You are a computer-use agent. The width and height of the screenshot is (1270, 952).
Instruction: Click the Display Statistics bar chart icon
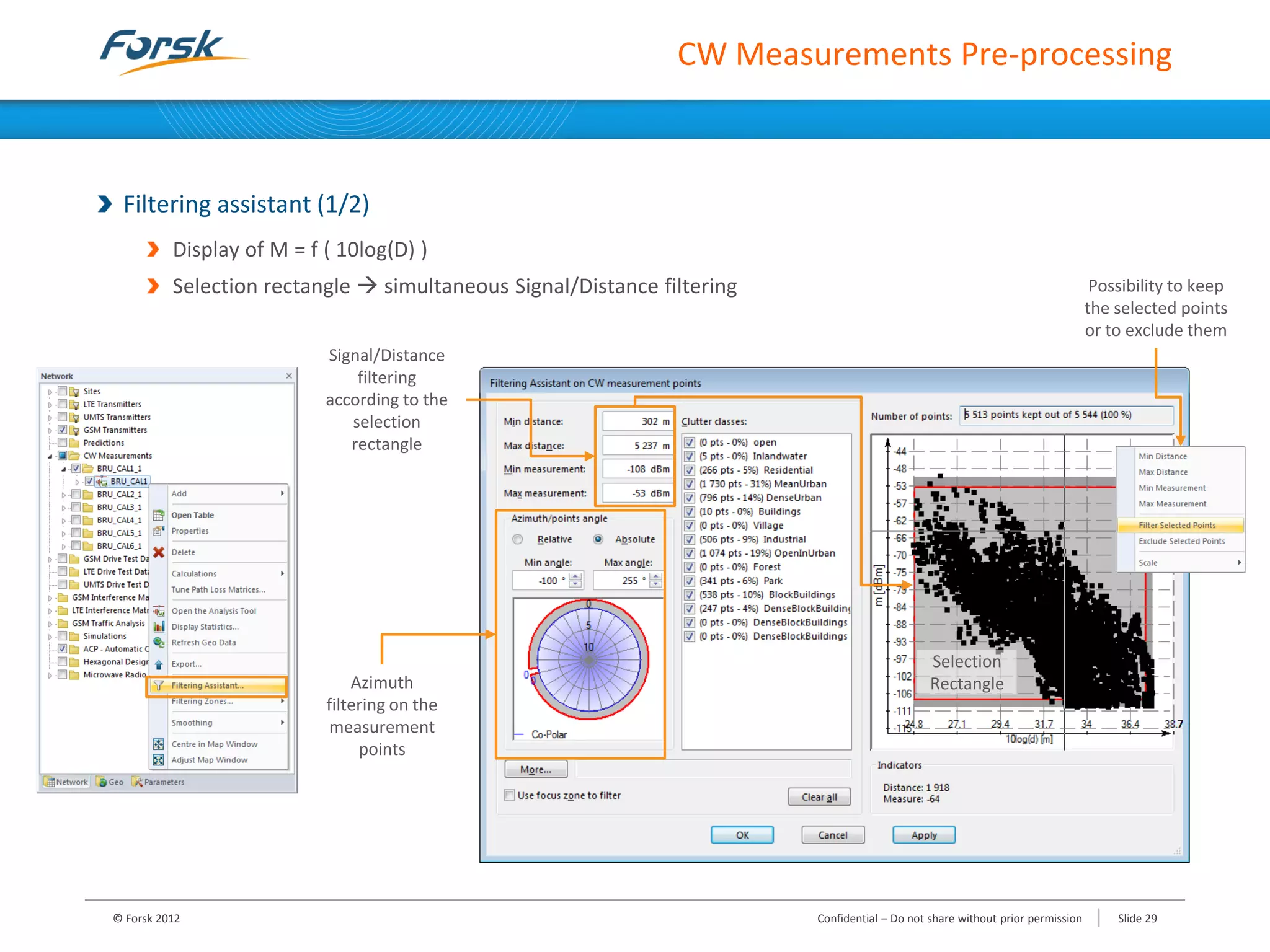coord(159,627)
